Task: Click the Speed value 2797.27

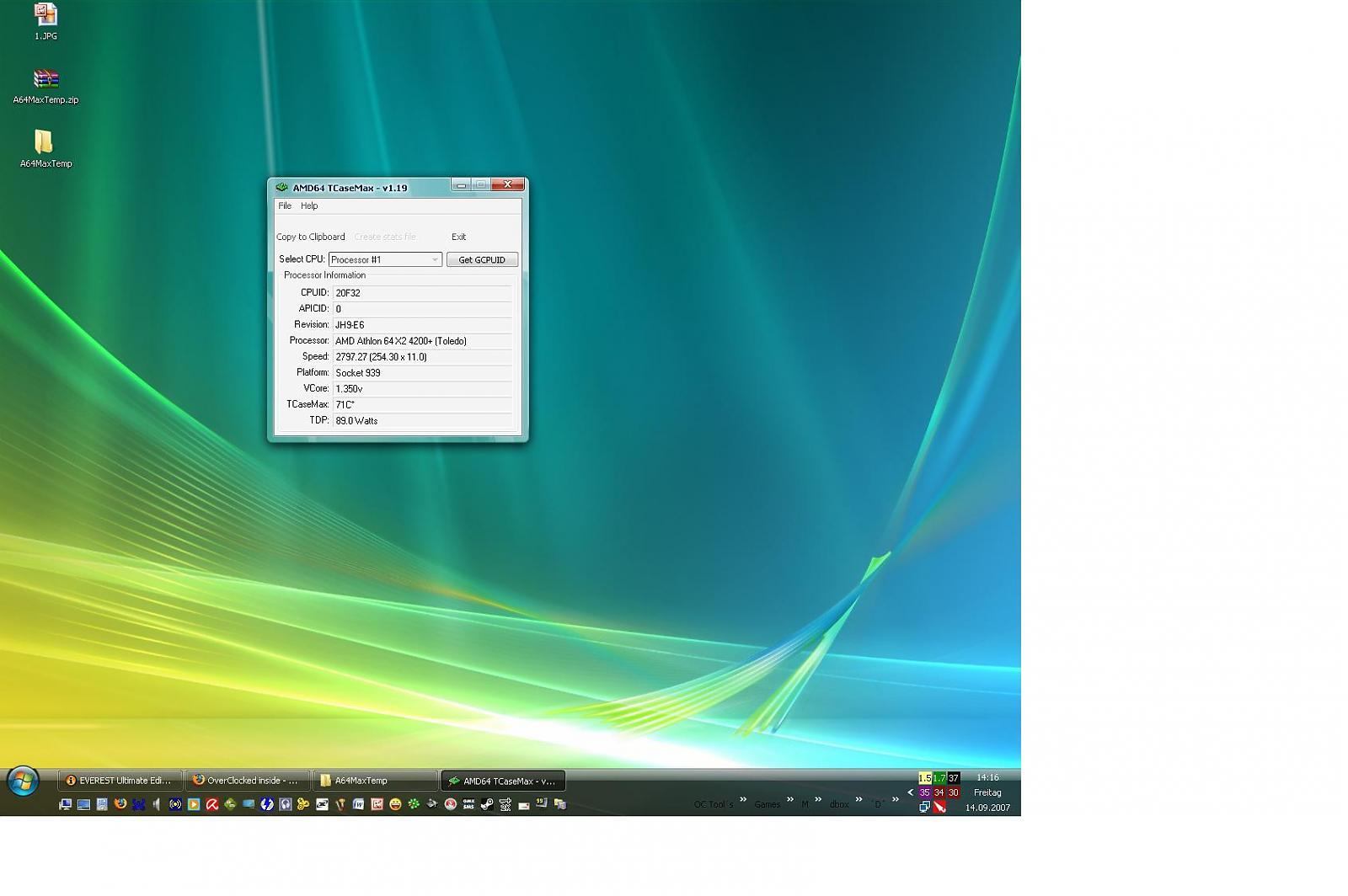Action: (x=422, y=356)
